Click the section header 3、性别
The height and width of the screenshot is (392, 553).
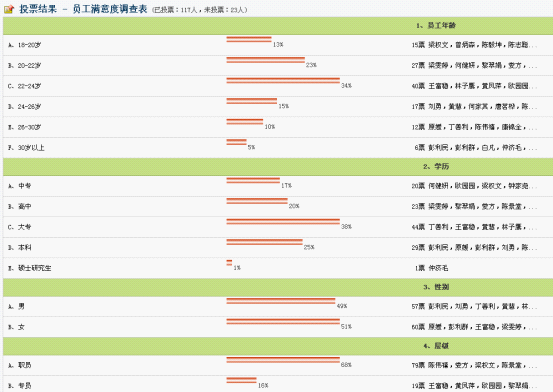436,287
